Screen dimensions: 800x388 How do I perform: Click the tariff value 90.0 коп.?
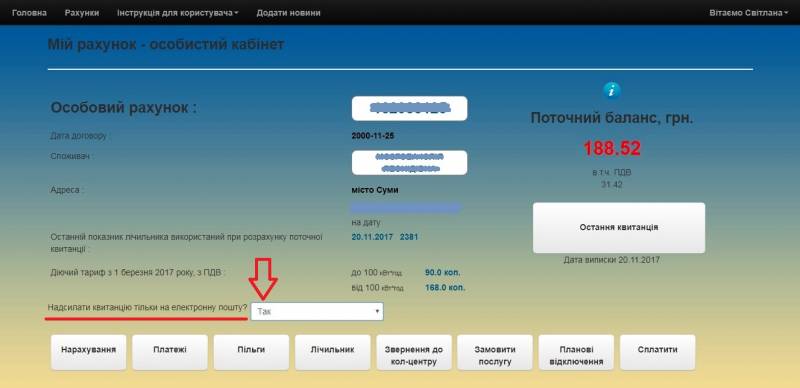442,273
